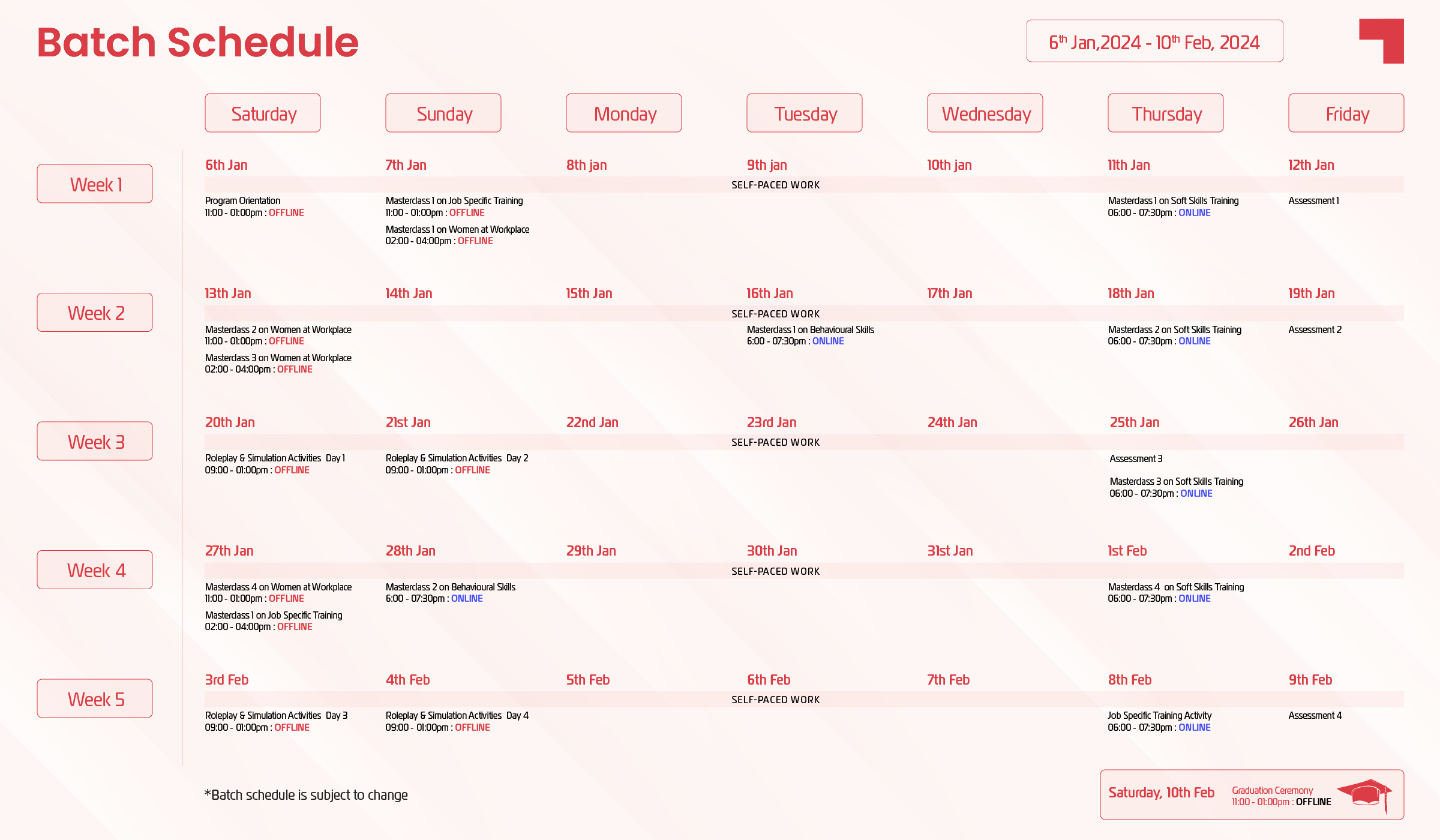Select Assessment 3 on 25th Jan
Image resolution: width=1440 pixels, height=840 pixels.
1136,459
